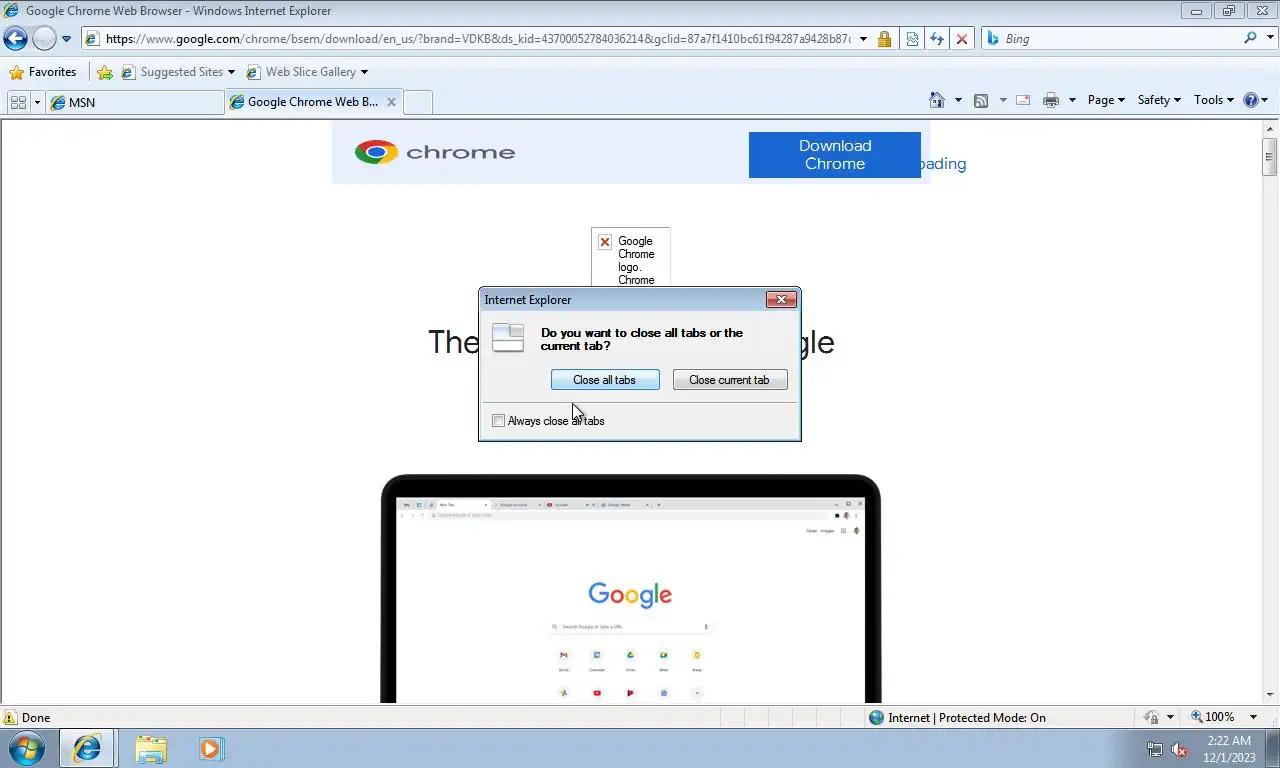1280x768 pixels.
Task: Click the Compatibility View broken-page icon
Action: pyautogui.click(x=912, y=39)
